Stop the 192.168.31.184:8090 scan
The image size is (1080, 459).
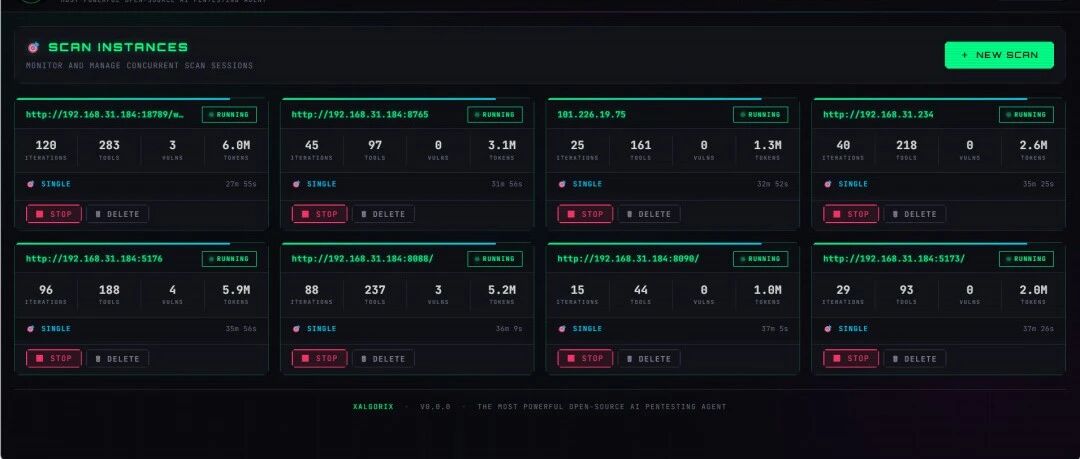click(585, 358)
